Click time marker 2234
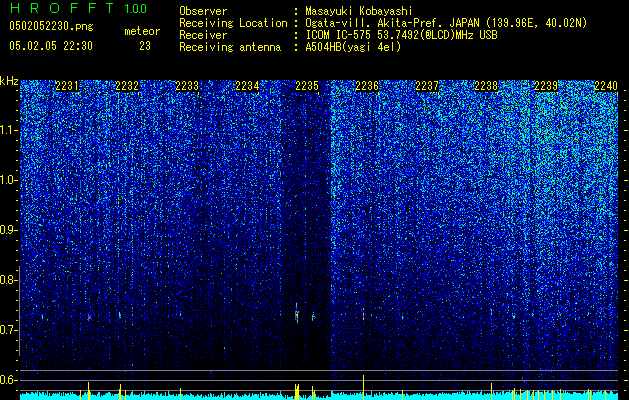Viewport: 629px width, 400px height. pyautogui.click(x=247, y=86)
